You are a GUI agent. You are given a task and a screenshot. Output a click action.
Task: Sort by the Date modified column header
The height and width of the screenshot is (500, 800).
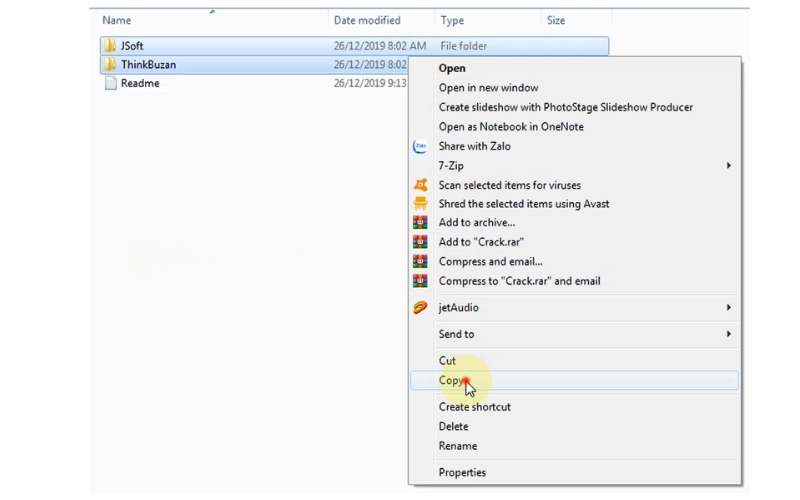pyautogui.click(x=367, y=20)
